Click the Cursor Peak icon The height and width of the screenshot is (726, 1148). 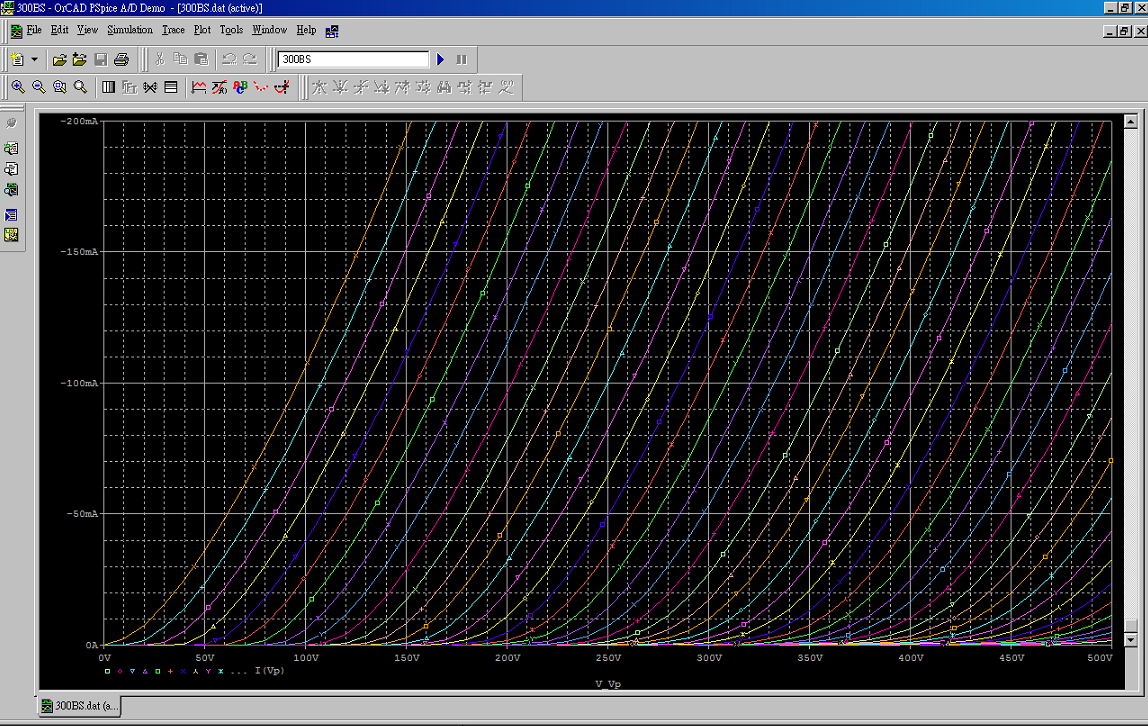tap(319, 87)
